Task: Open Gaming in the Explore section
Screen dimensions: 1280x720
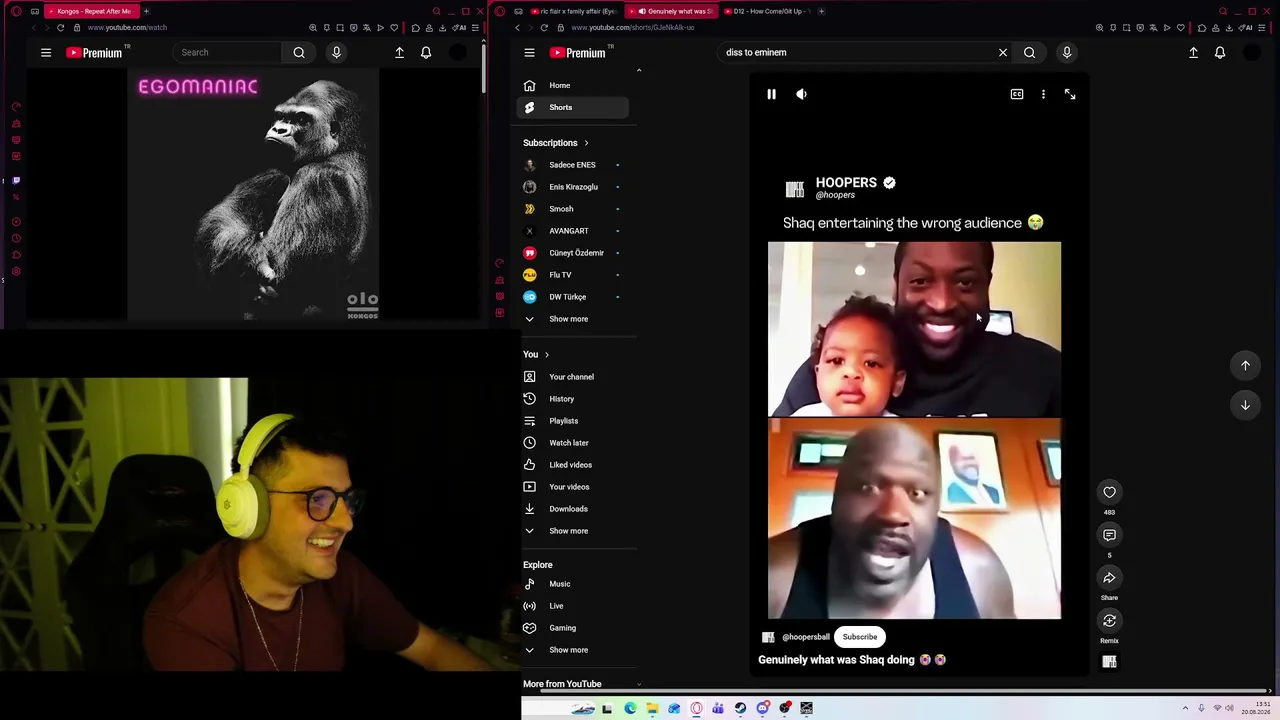Action: click(x=573, y=628)
